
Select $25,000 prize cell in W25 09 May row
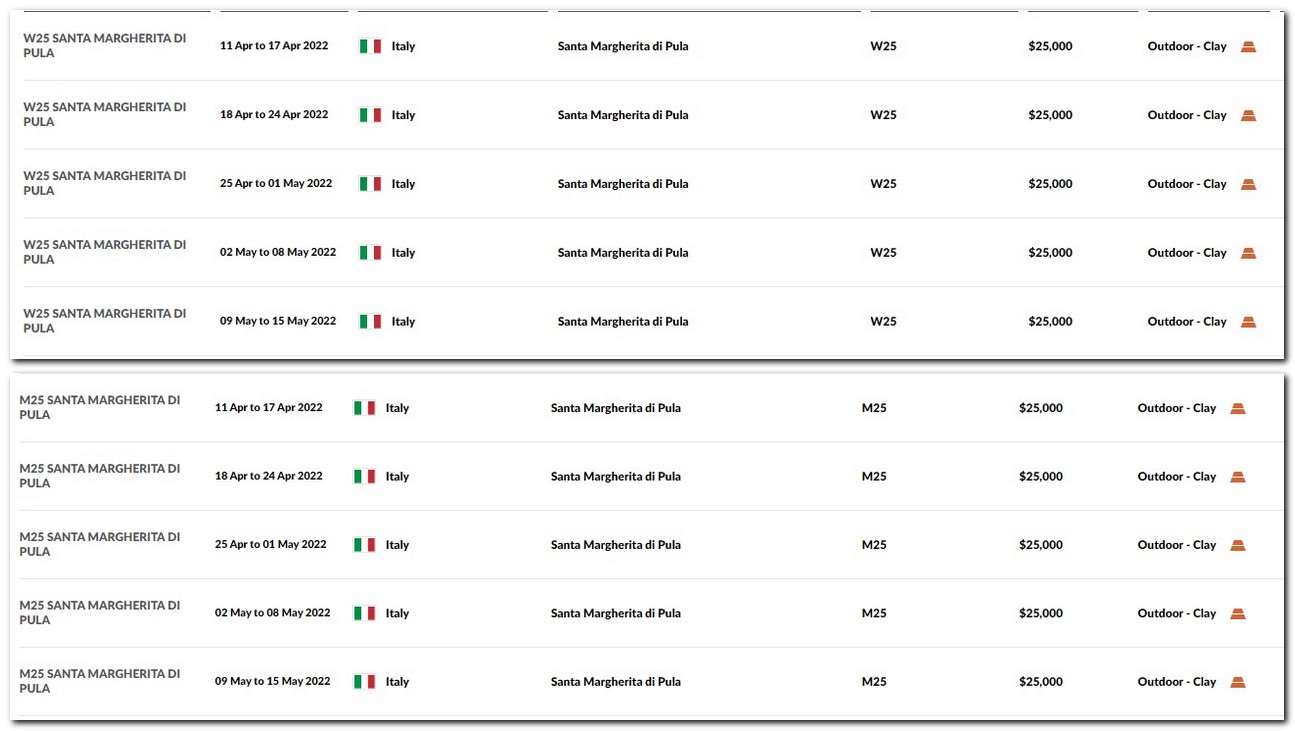[1050, 322]
